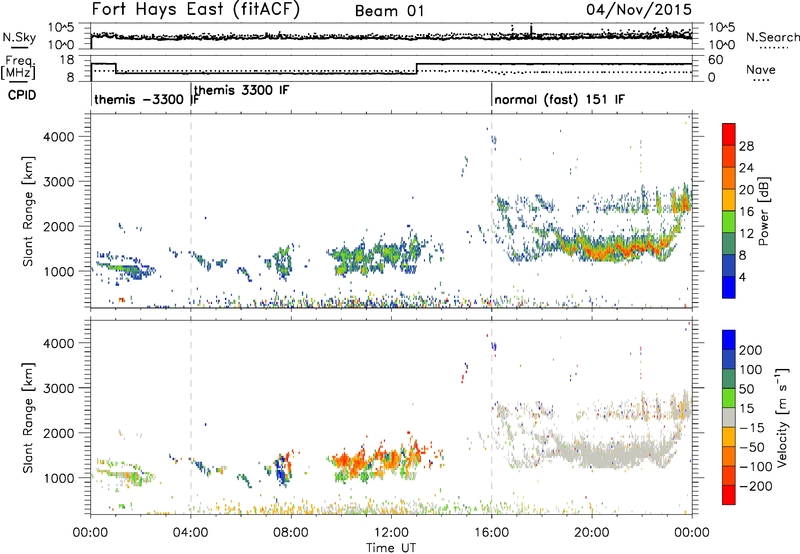Click the '28' tick on the power colorbar

click(746, 146)
